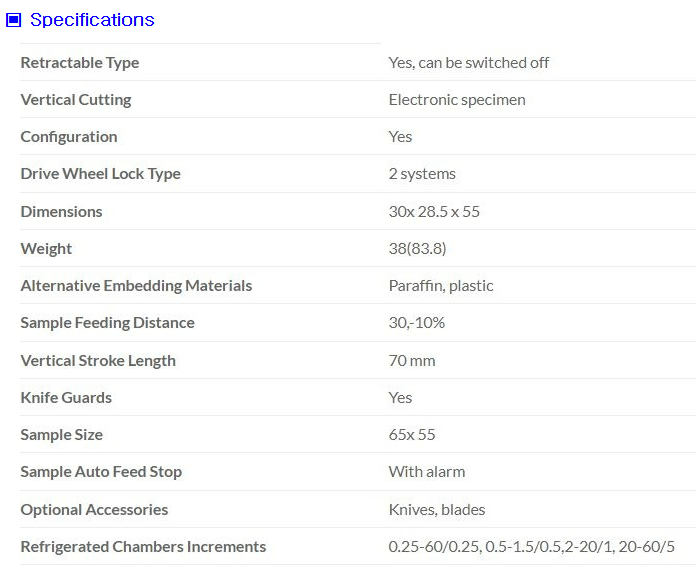Image resolution: width=696 pixels, height=566 pixels.
Task: Click the Vertical Cutting label
Action: [x=76, y=100]
